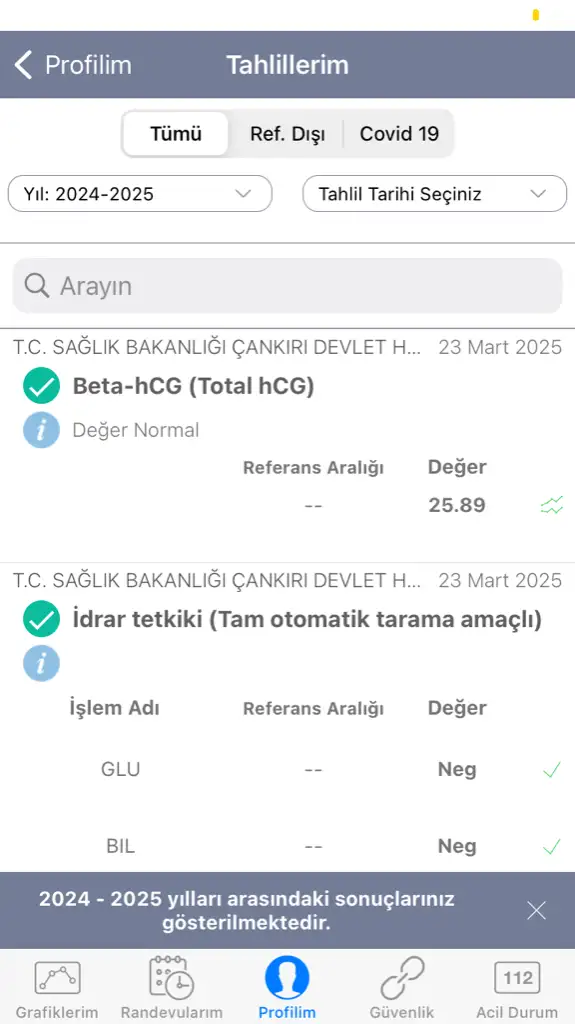Tap info icon beside Değer Normal
This screenshot has width=575, height=1024.
[41, 430]
